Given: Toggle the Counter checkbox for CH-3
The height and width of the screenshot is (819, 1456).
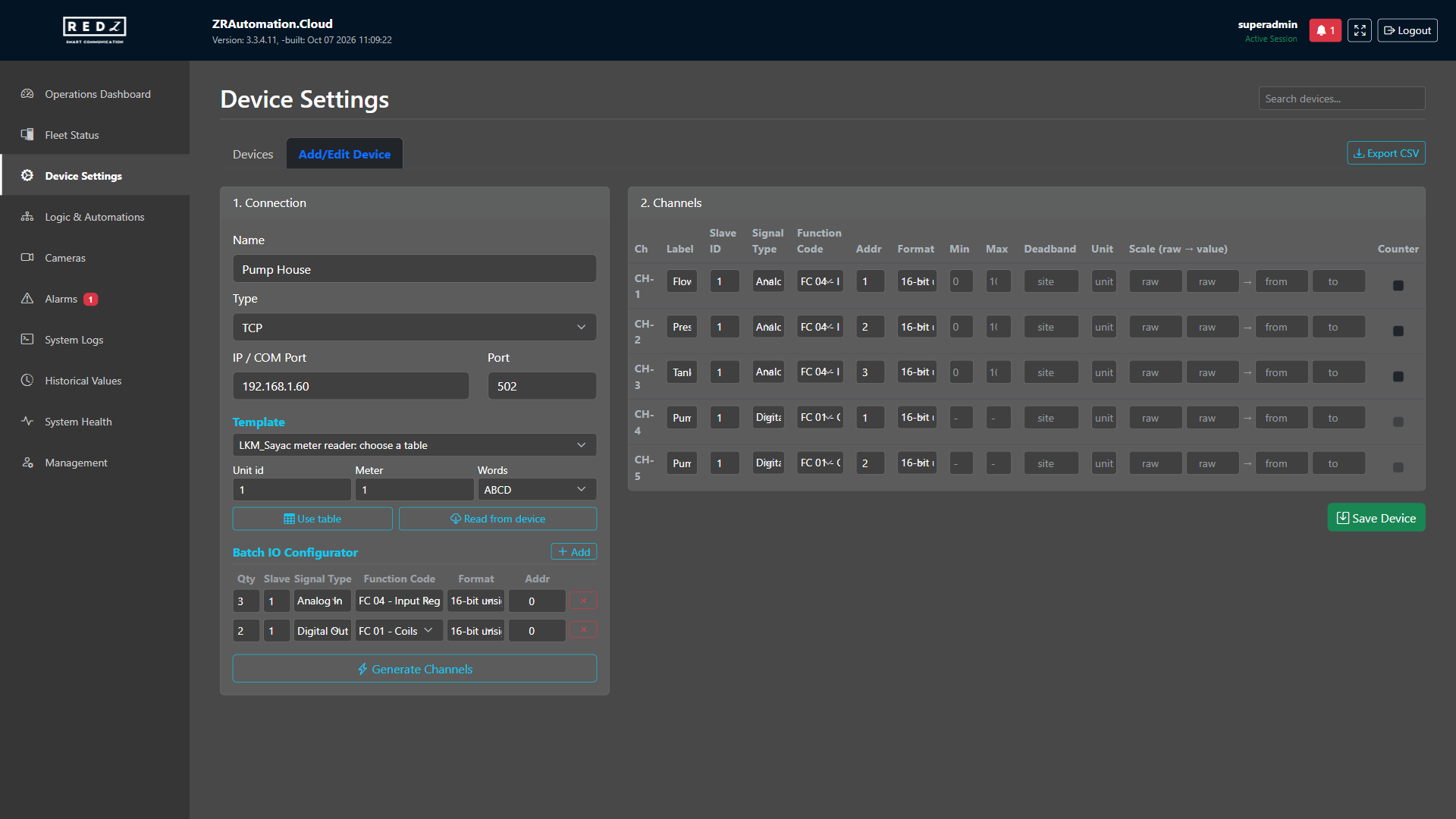Looking at the screenshot, I should tap(1398, 377).
